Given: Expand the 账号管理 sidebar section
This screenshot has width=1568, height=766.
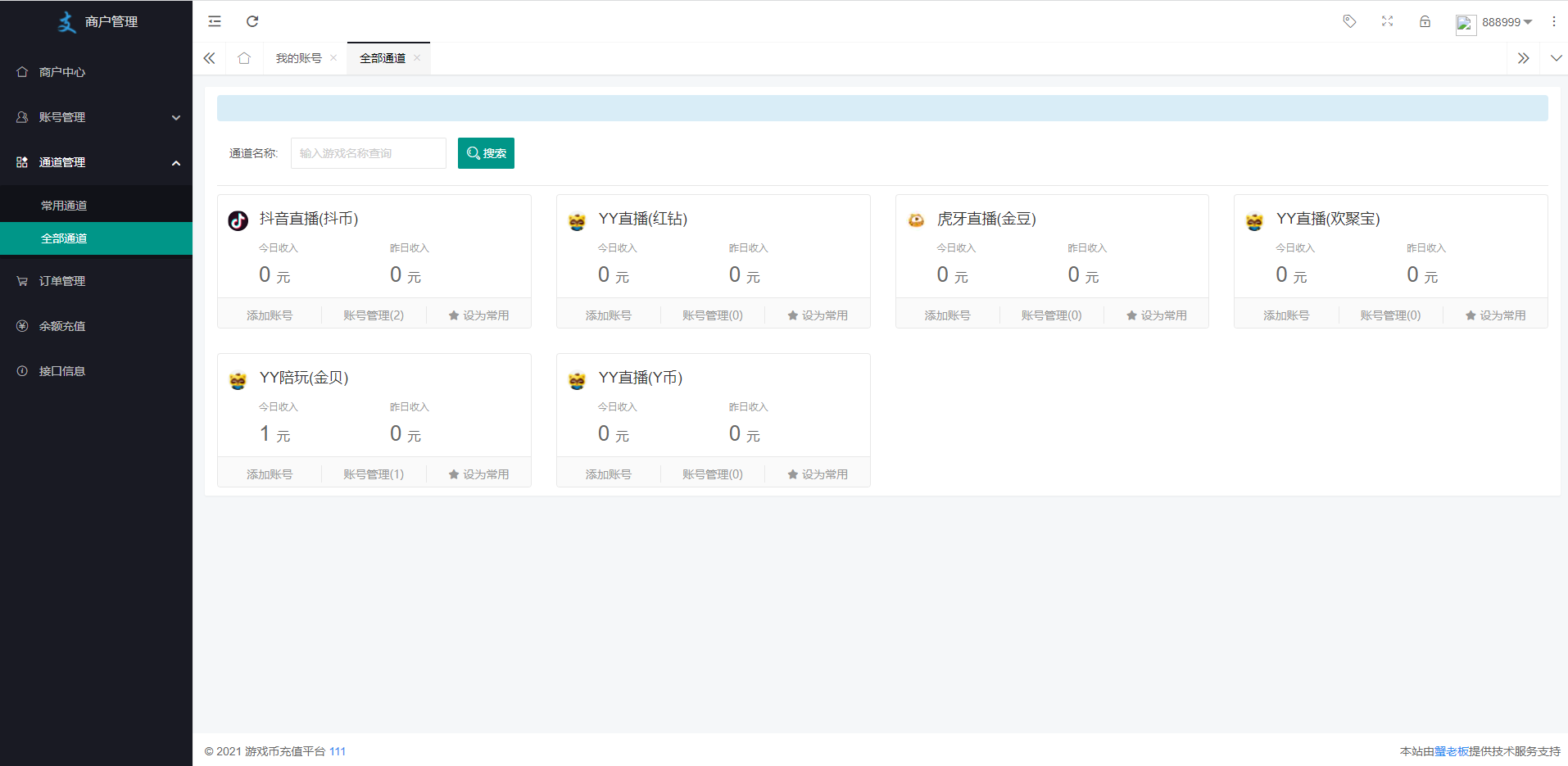Looking at the screenshot, I should 96,116.
